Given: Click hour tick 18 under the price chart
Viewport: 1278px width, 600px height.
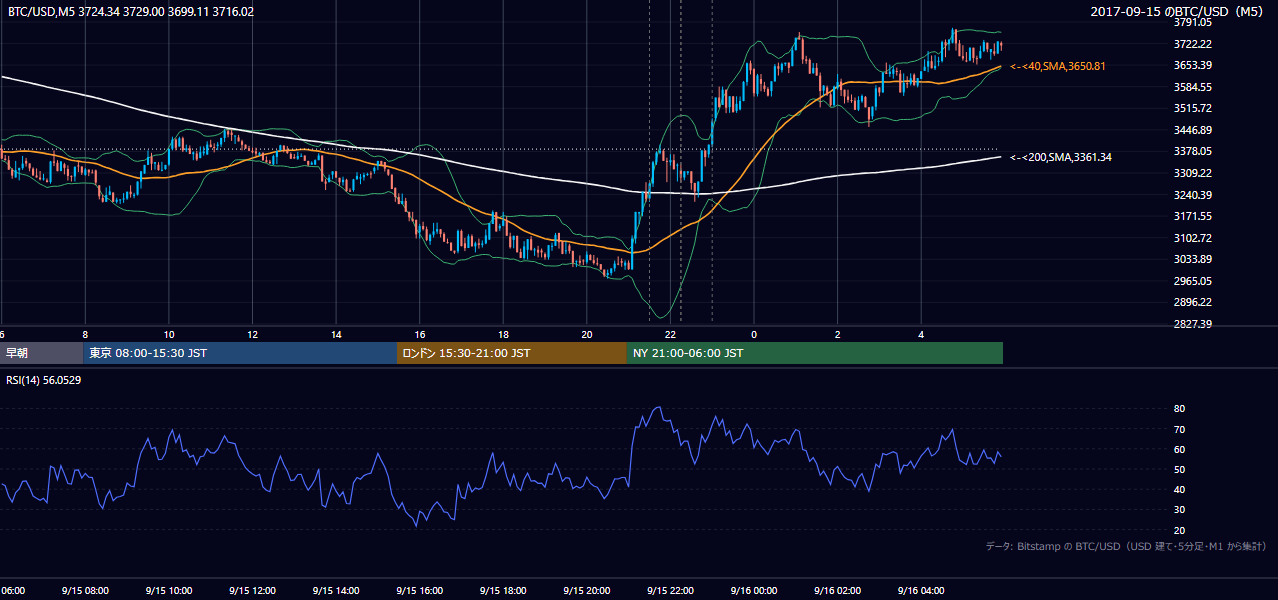Looking at the screenshot, I should coord(503,335).
